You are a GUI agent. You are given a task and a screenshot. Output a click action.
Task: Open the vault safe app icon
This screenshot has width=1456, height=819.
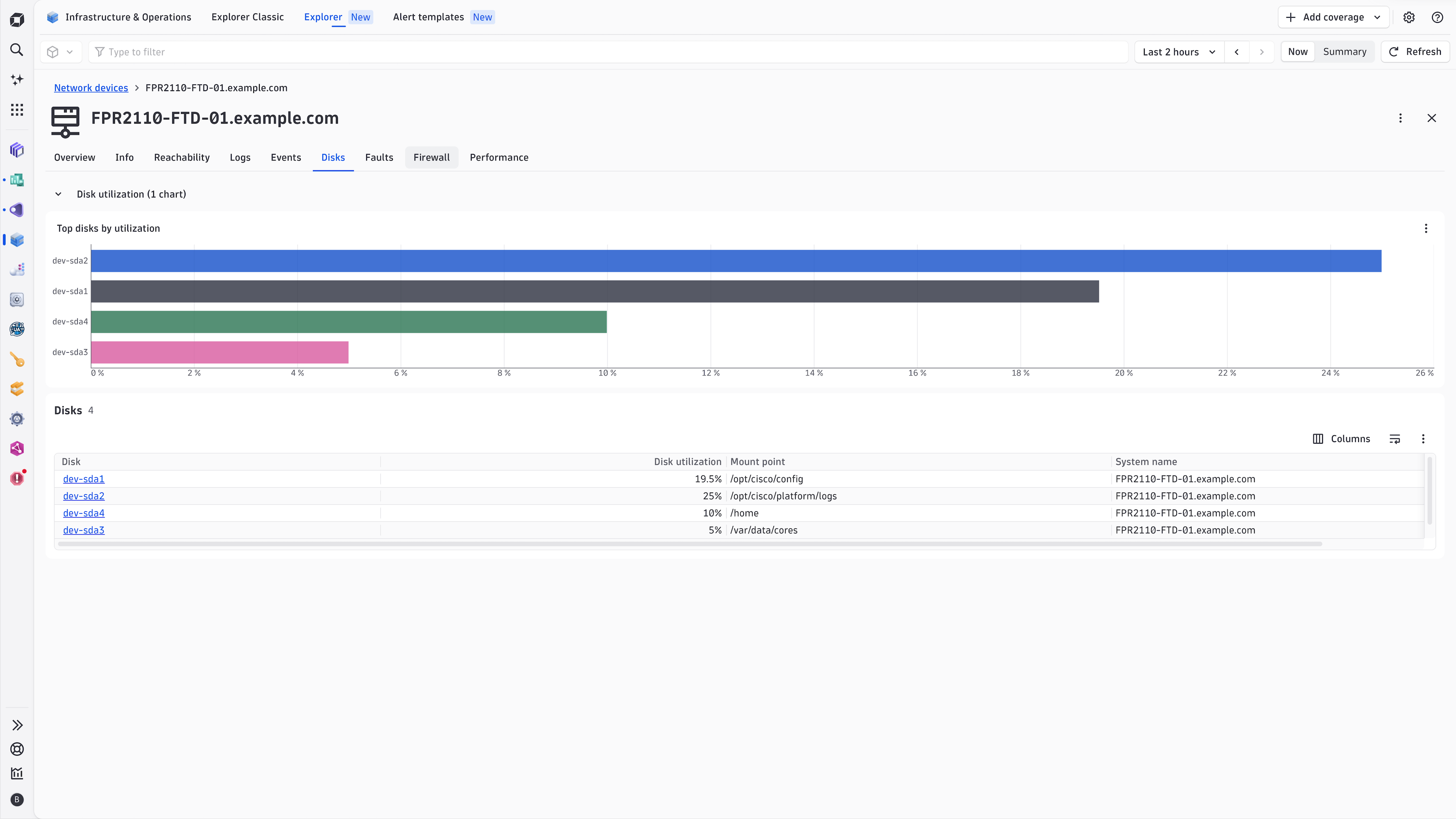pyautogui.click(x=17, y=300)
